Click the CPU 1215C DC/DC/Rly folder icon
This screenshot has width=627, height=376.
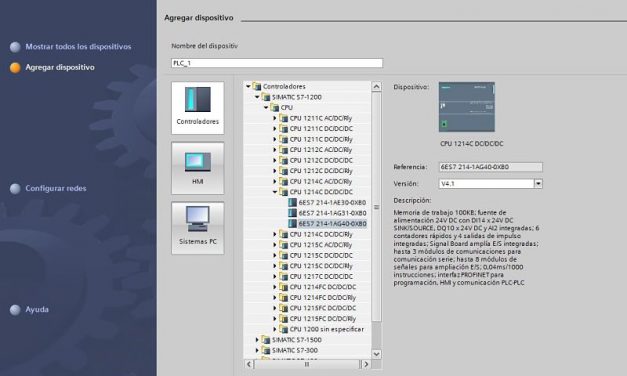(284, 266)
